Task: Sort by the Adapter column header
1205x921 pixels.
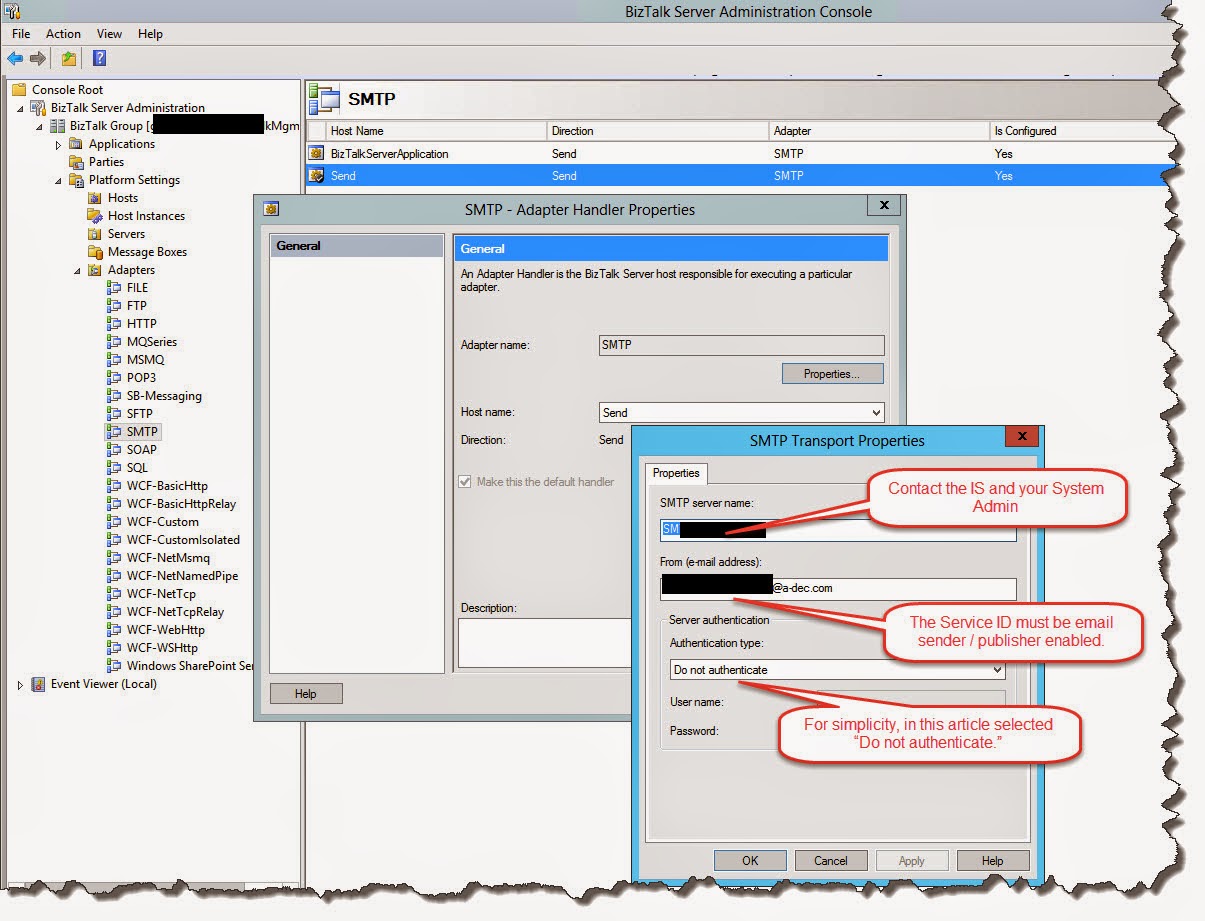Action: 879,131
